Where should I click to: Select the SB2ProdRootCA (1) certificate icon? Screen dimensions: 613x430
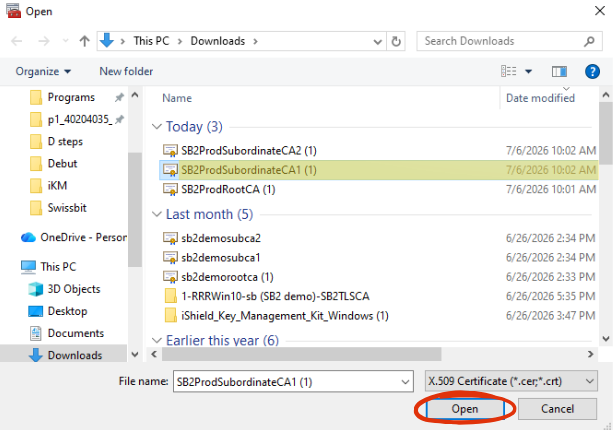170,190
